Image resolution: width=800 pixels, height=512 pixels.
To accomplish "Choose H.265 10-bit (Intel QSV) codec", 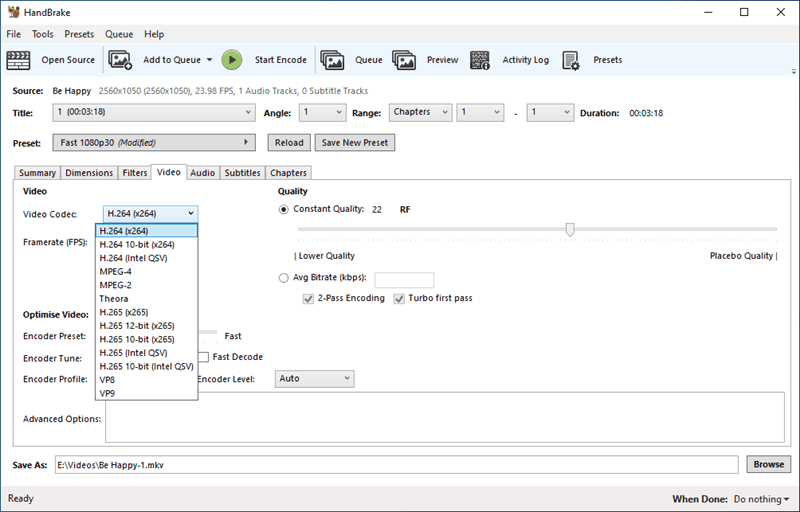I will pyautogui.click(x=146, y=366).
